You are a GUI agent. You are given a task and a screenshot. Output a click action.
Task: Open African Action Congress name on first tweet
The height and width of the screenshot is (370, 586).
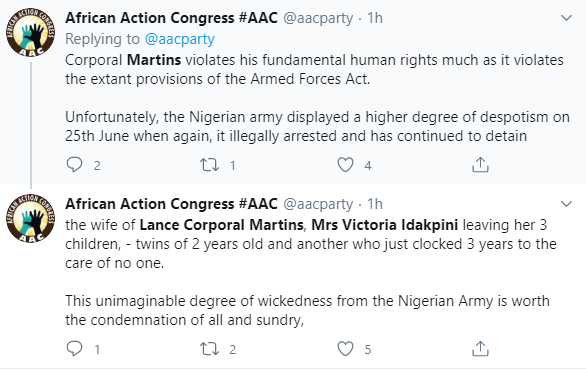tap(171, 18)
